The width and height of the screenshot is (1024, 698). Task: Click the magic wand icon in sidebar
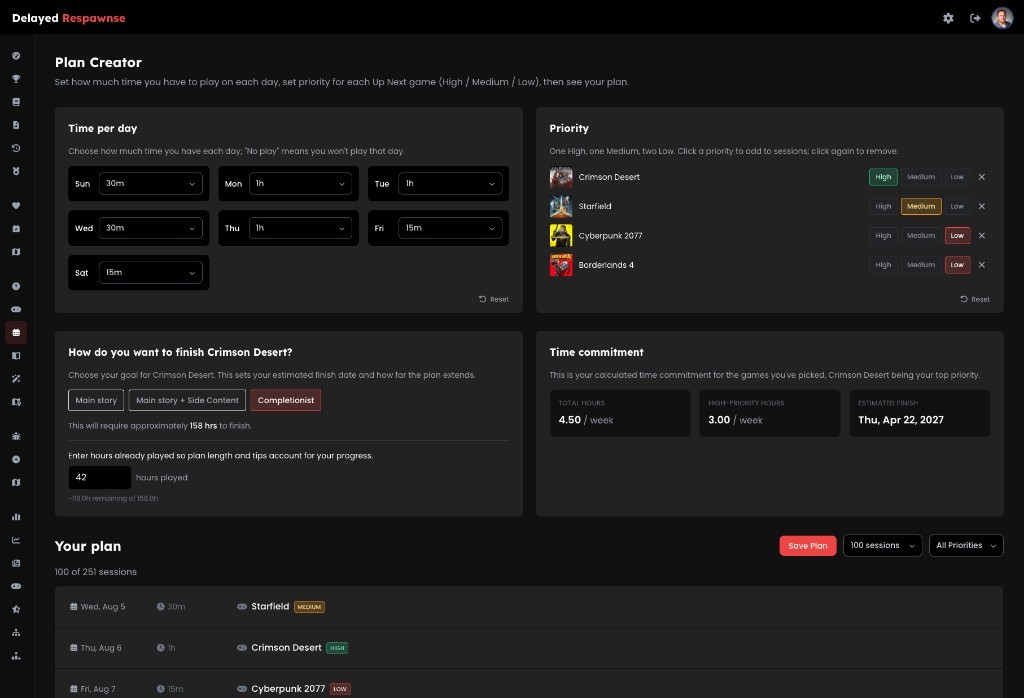point(16,379)
